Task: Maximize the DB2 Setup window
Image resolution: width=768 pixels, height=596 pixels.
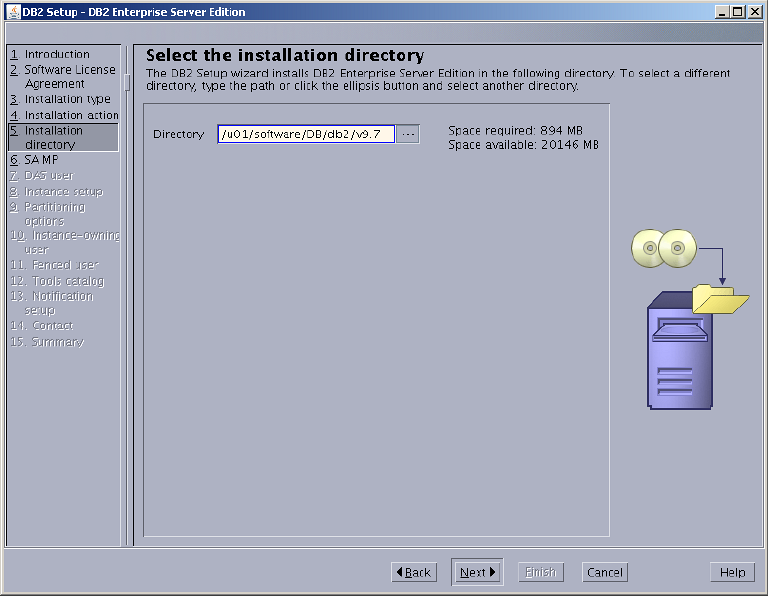Action: 738,12
